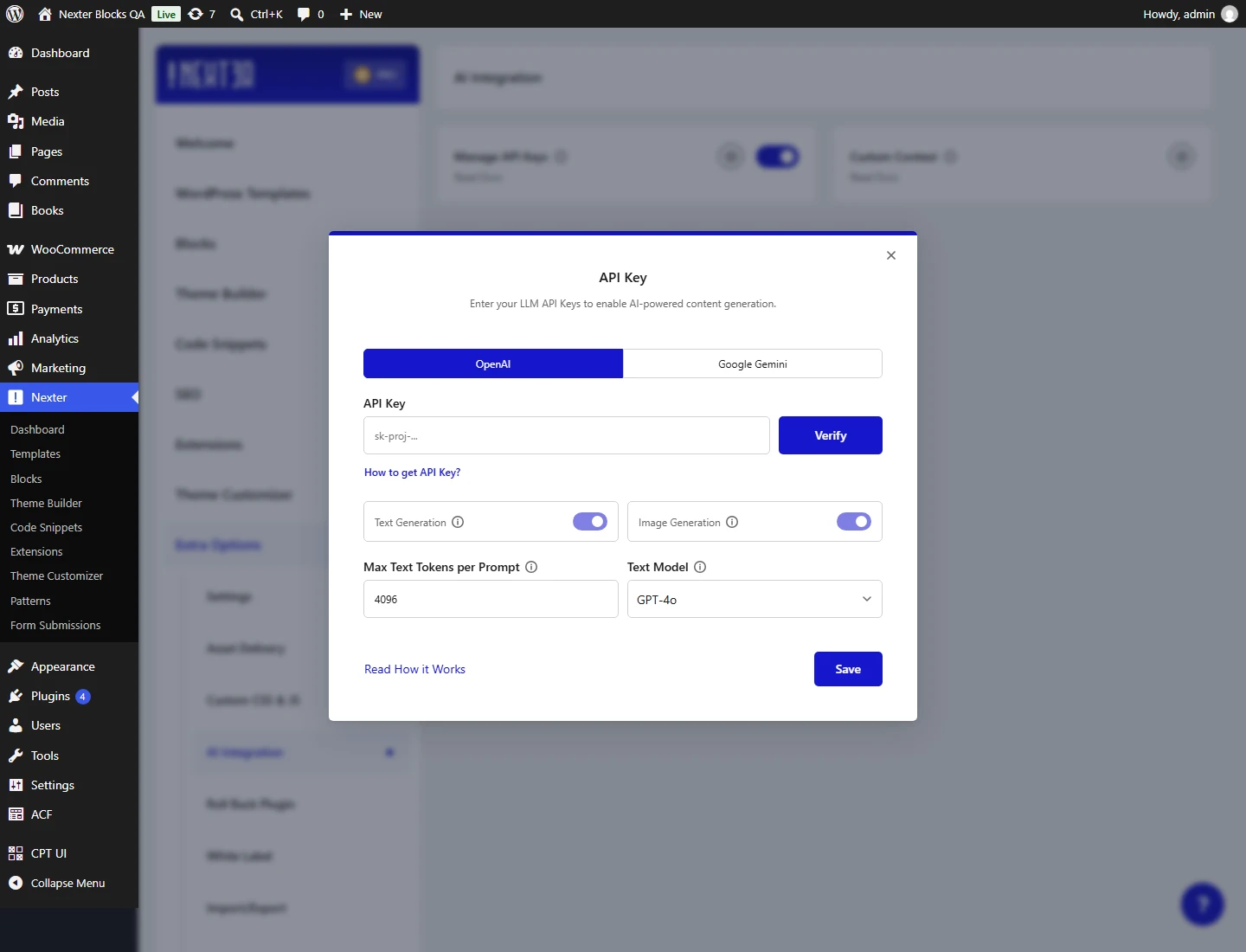Open the WooCommerce sidebar icon
Screen dimensions: 1246x952
[x=16, y=249]
